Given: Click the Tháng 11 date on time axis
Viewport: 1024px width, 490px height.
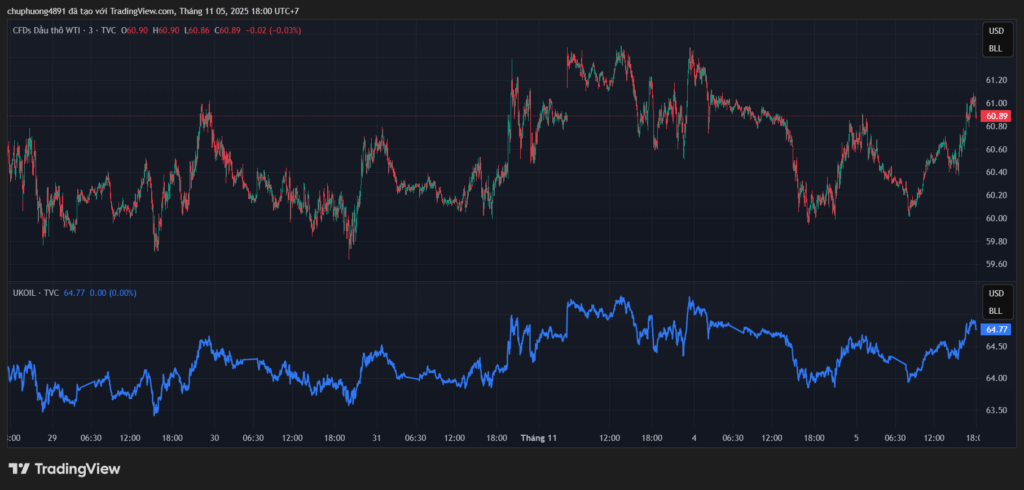Looking at the screenshot, I should 537,438.
